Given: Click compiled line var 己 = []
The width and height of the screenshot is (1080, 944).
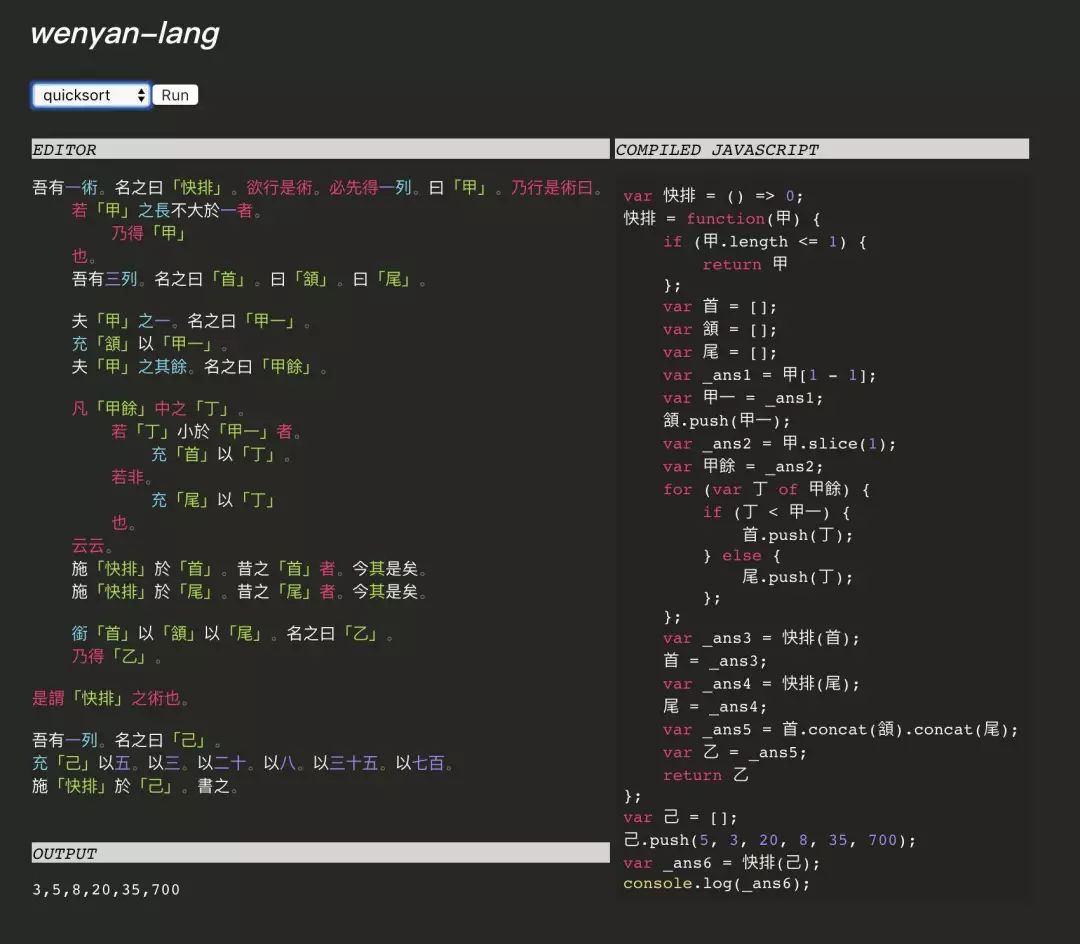Looking at the screenshot, I should (680, 817).
